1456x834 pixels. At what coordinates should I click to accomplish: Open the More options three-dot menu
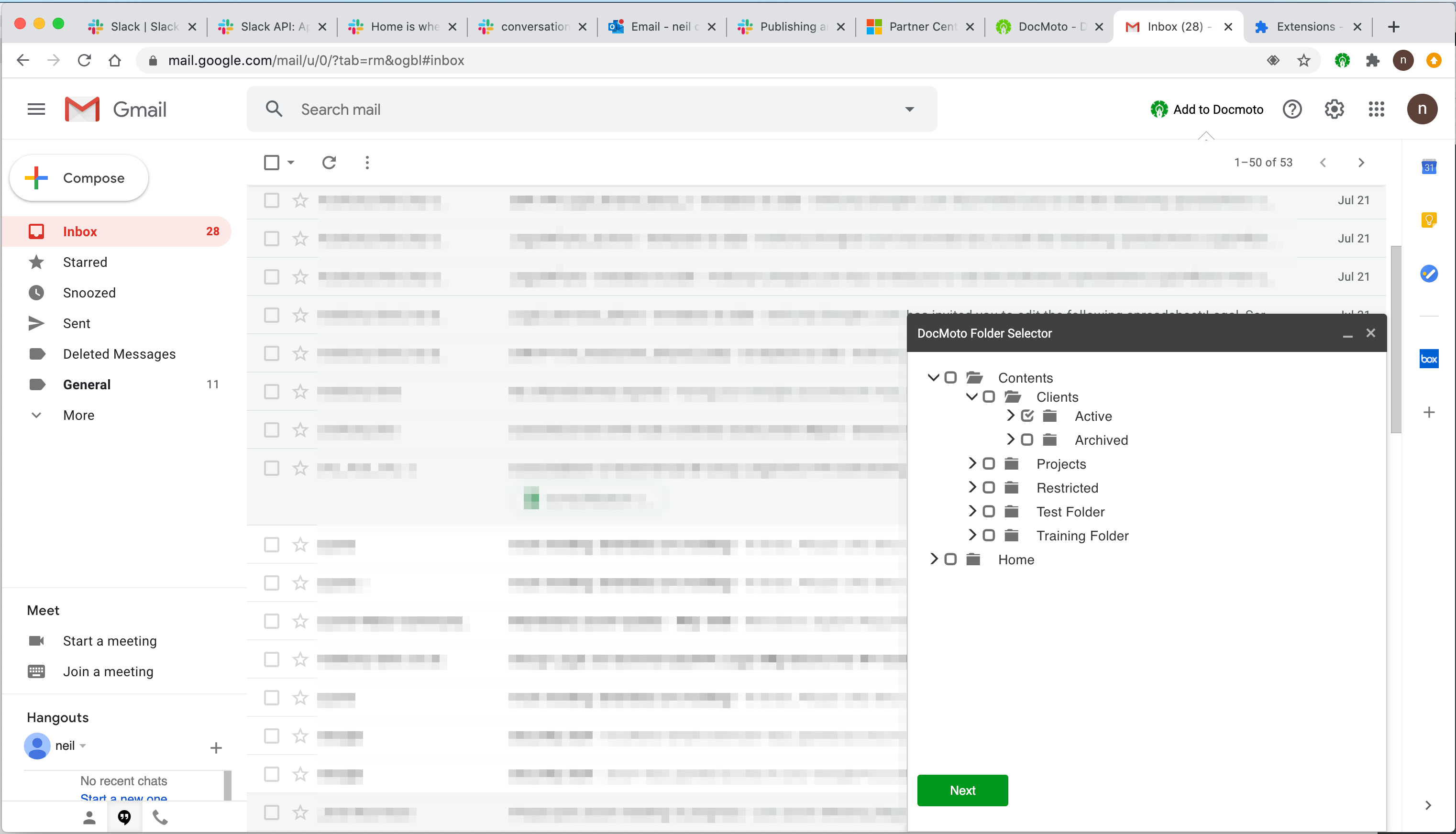click(x=367, y=163)
